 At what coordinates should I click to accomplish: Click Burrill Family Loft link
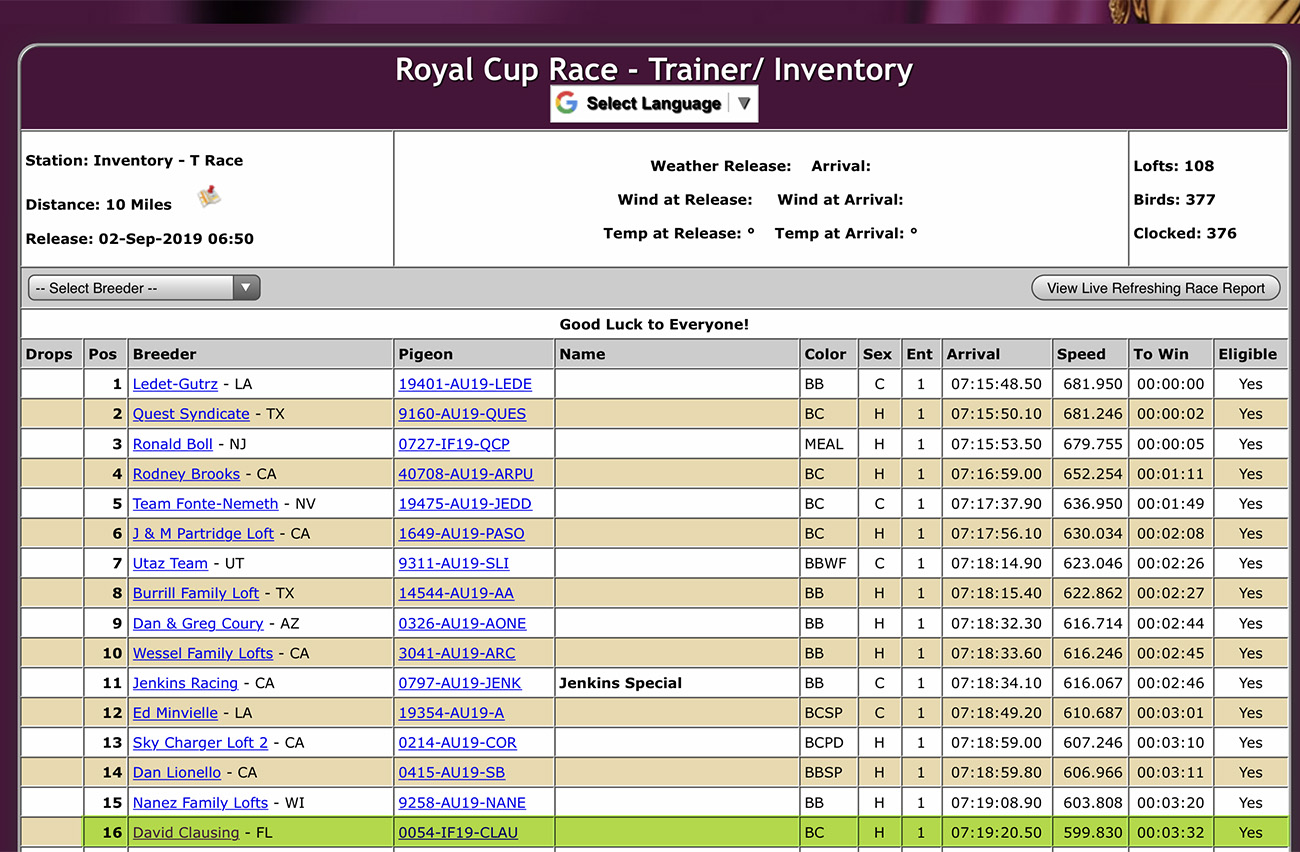pyautogui.click(x=196, y=594)
